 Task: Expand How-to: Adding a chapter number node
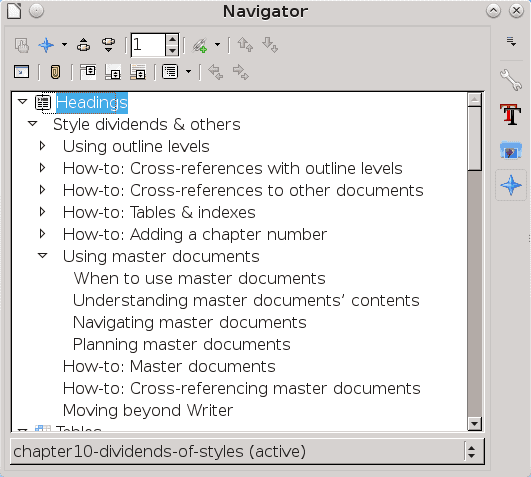42,234
